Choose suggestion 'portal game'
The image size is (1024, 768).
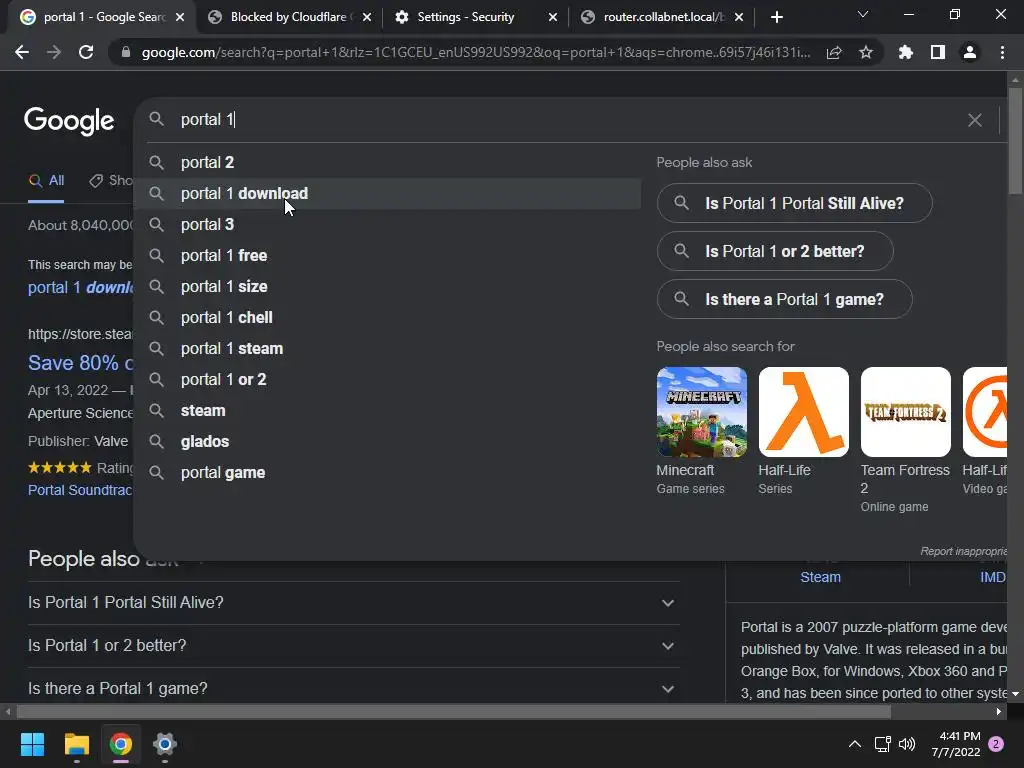(387, 472)
